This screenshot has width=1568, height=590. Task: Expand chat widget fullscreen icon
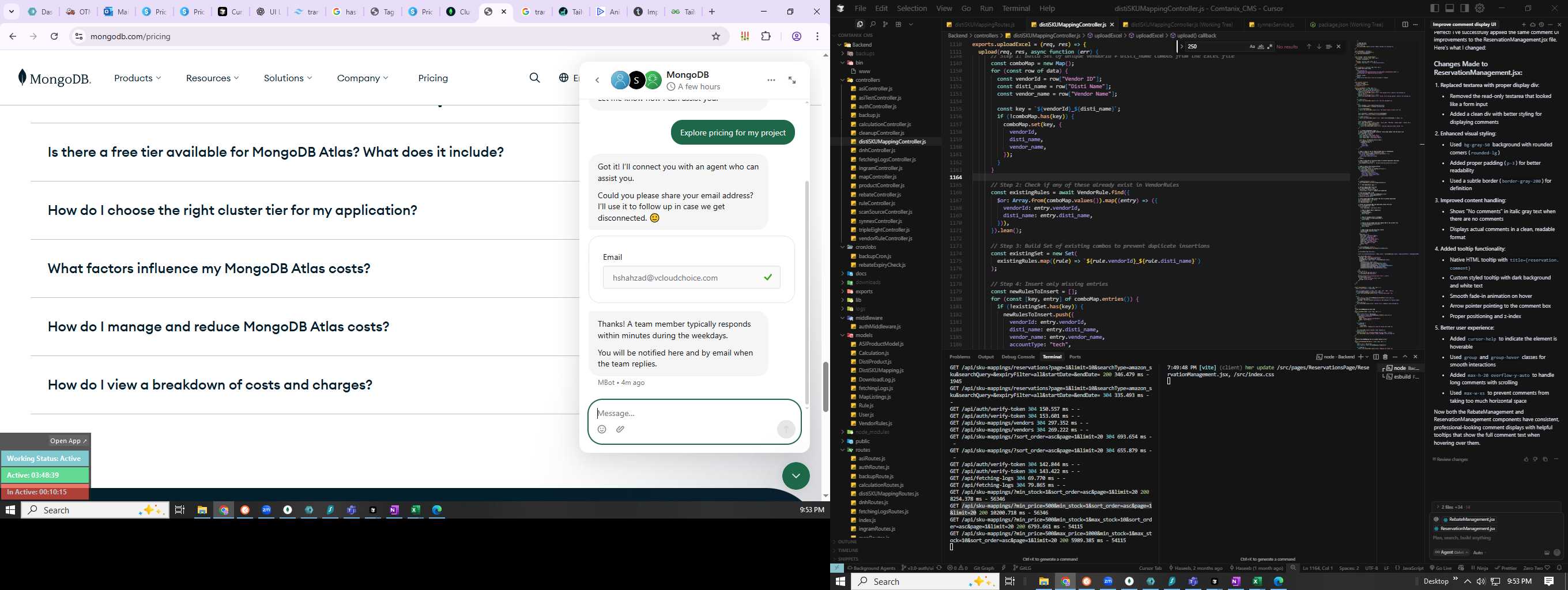(792, 80)
